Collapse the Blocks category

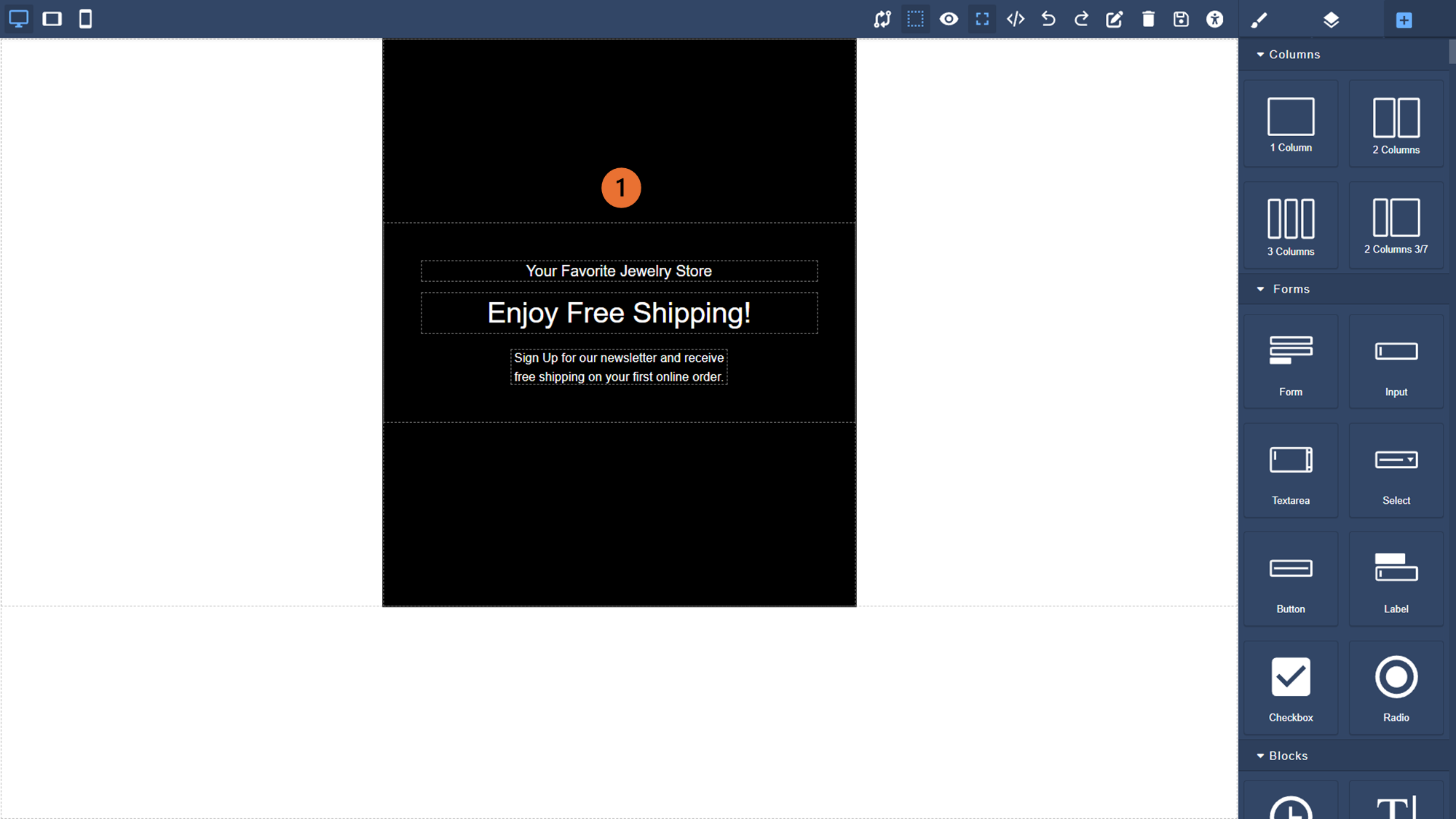1287,756
